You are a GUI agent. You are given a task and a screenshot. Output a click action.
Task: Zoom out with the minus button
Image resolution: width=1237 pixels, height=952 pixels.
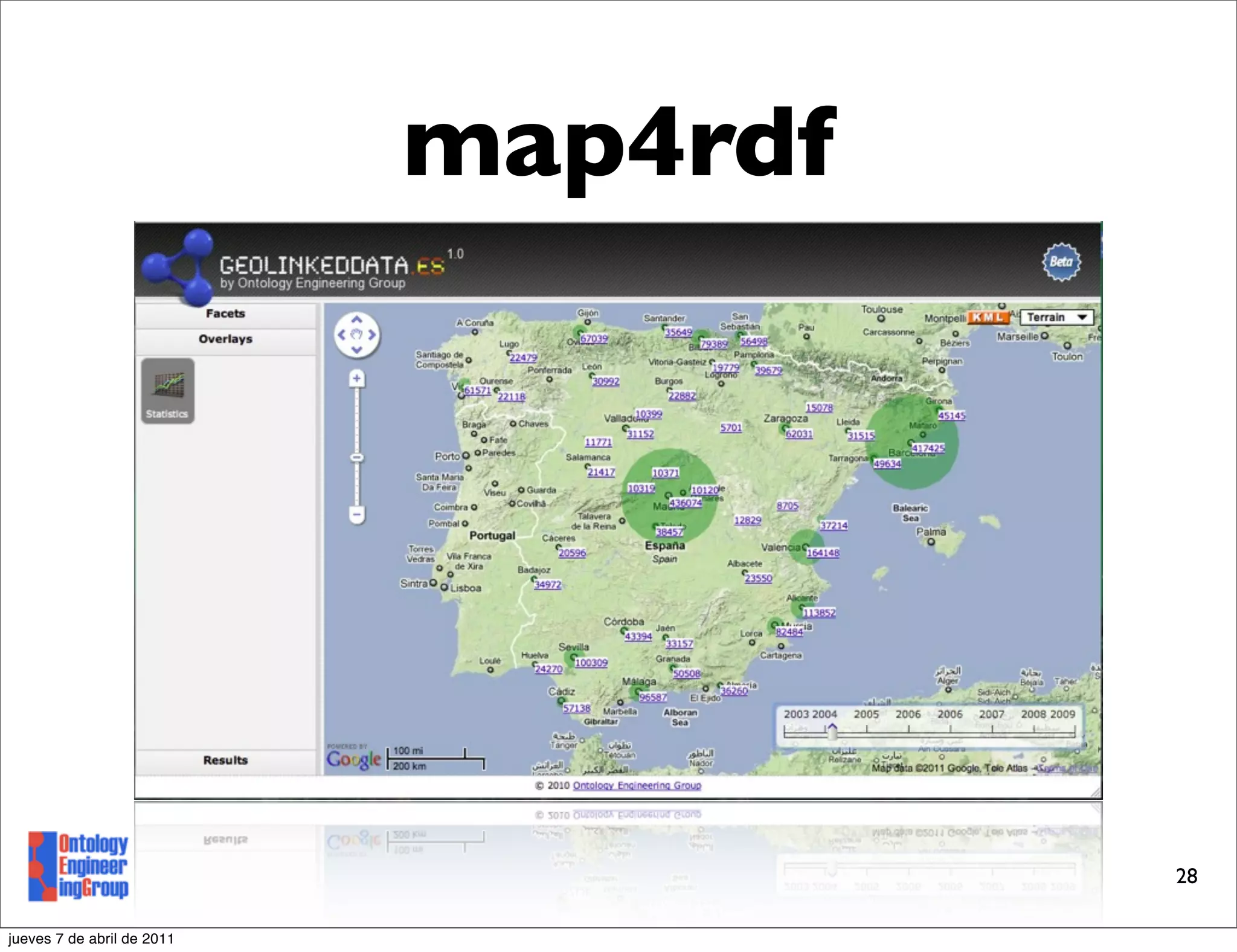click(357, 515)
